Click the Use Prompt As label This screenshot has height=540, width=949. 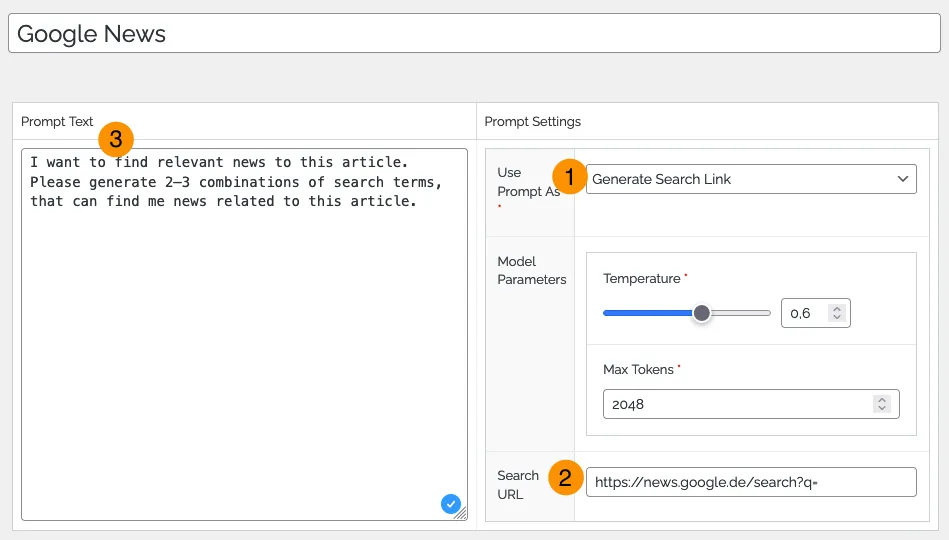click(528, 182)
